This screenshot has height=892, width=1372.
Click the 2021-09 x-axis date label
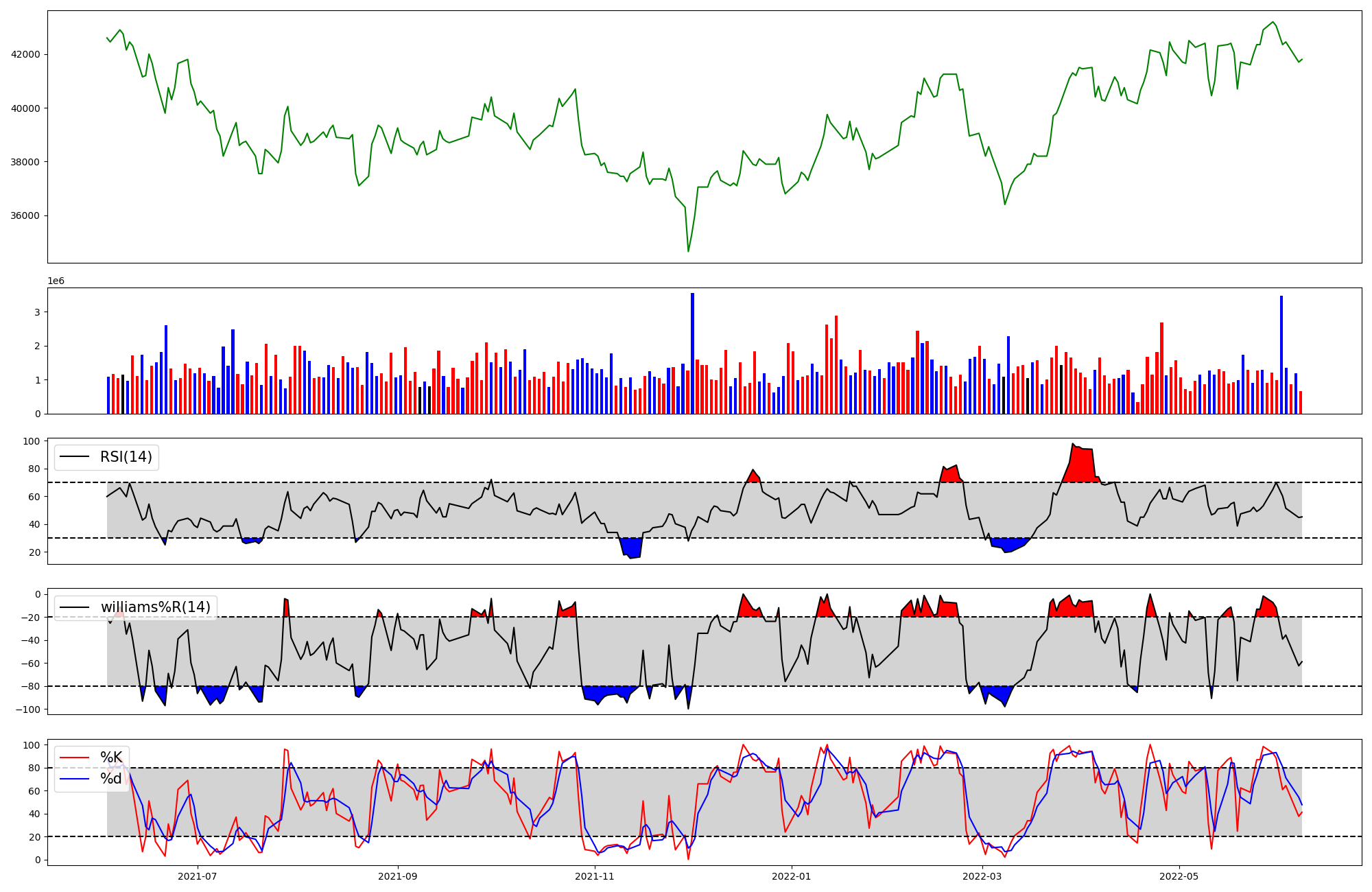point(398,876)
